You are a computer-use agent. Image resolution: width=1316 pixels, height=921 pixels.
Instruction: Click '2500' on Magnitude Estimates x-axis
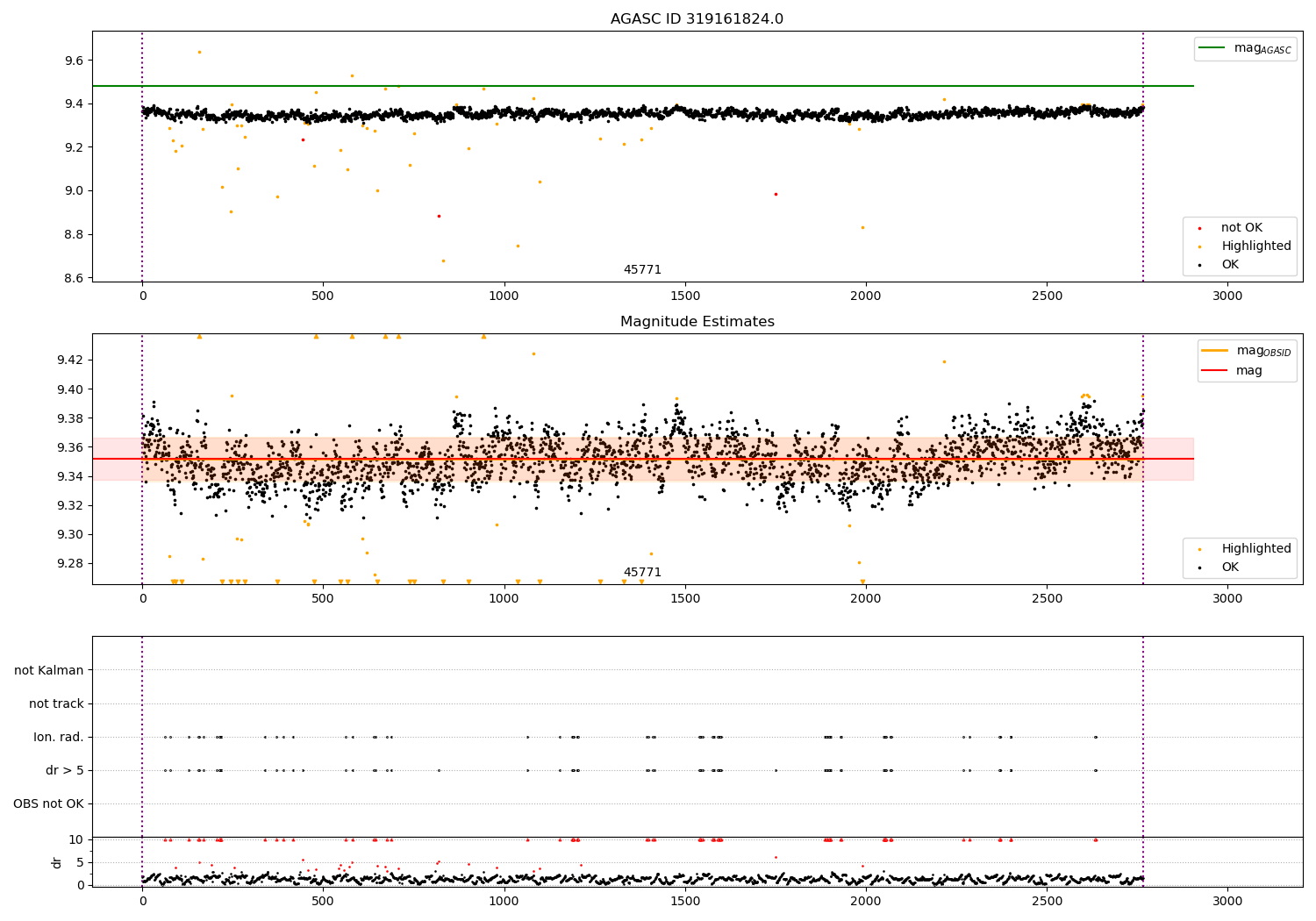1047,599
